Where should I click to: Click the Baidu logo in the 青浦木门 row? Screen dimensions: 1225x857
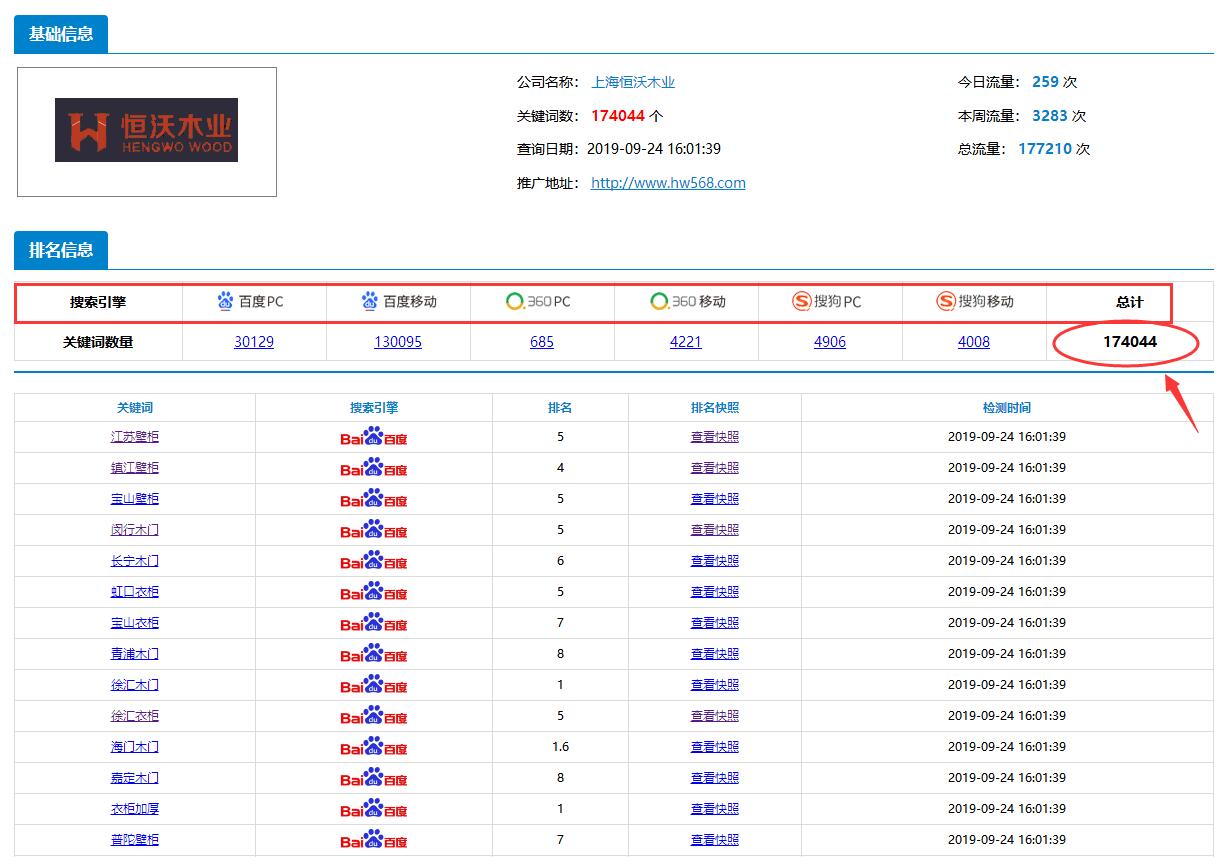(x=374, y=654)
